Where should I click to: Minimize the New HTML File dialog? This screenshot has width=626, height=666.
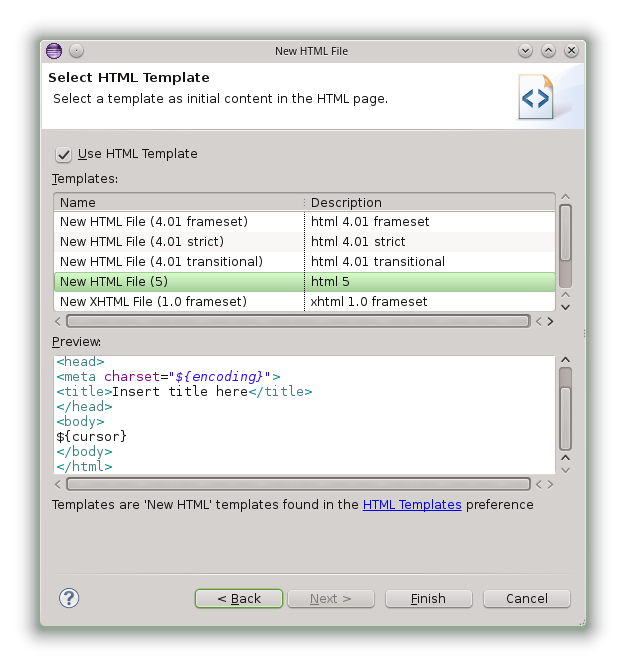point(525,51)
